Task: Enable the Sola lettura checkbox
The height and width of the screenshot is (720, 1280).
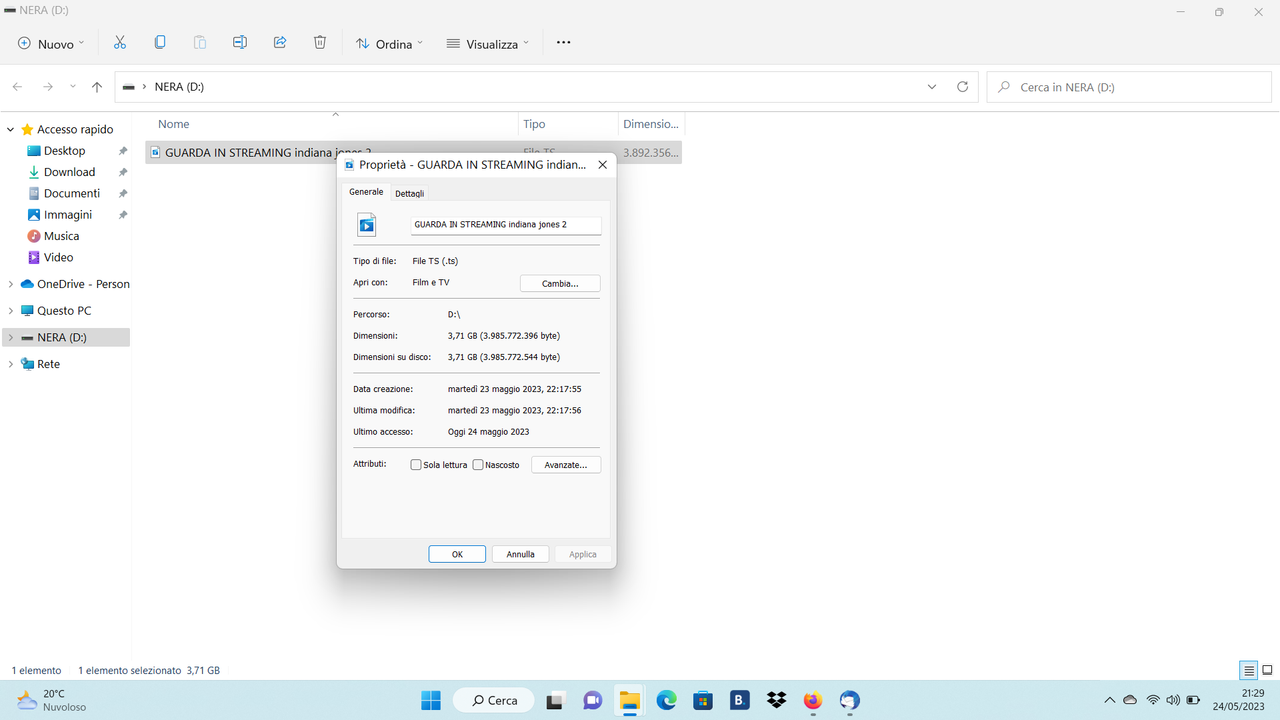Action: coord(416,465)
